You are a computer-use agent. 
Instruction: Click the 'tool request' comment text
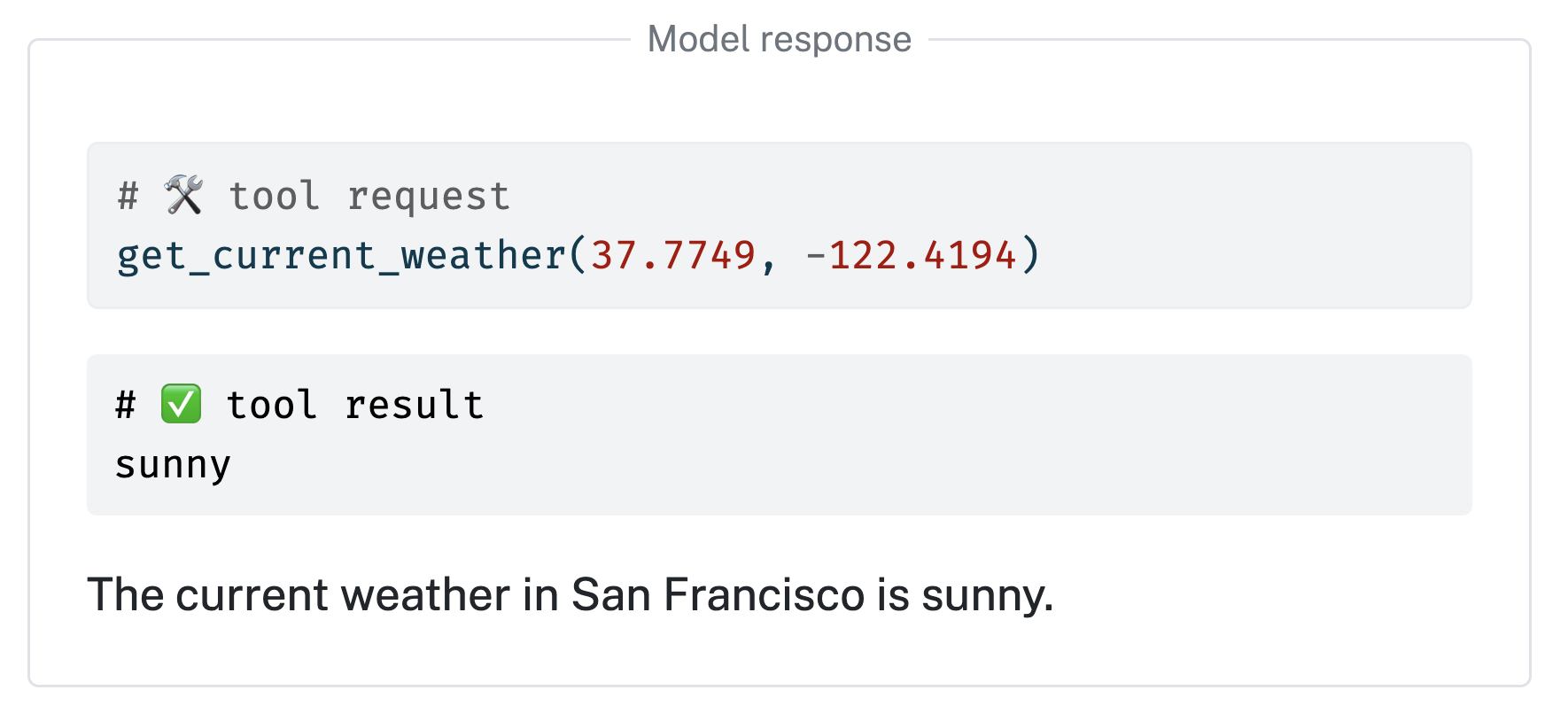click(x=369, y=196)
